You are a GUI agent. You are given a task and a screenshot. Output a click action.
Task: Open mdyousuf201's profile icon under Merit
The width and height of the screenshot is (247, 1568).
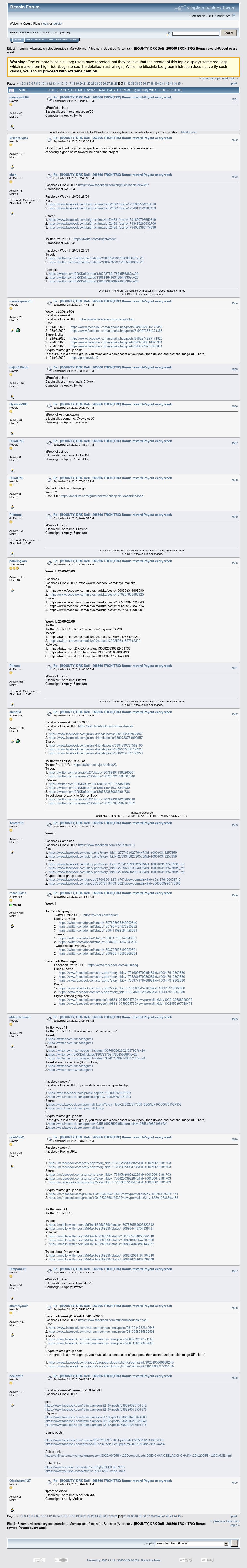[12, 127]
